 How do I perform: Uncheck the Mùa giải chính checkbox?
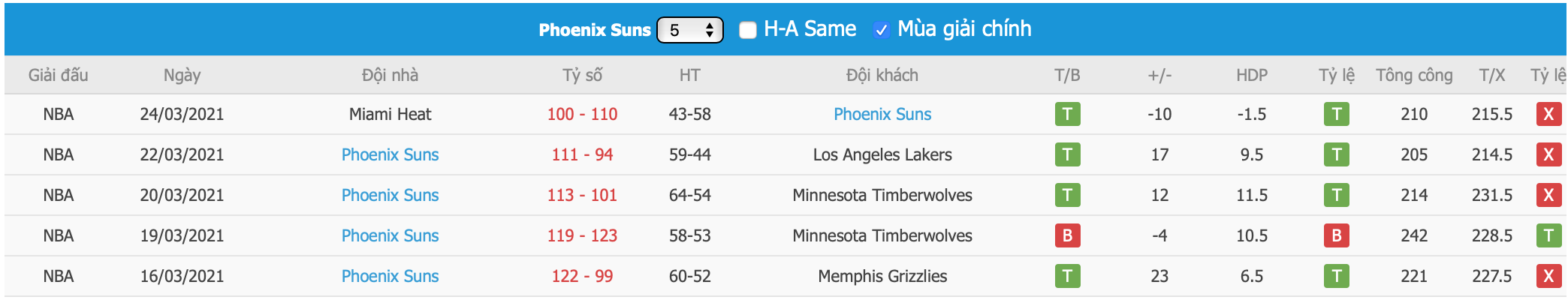[882, 30]
